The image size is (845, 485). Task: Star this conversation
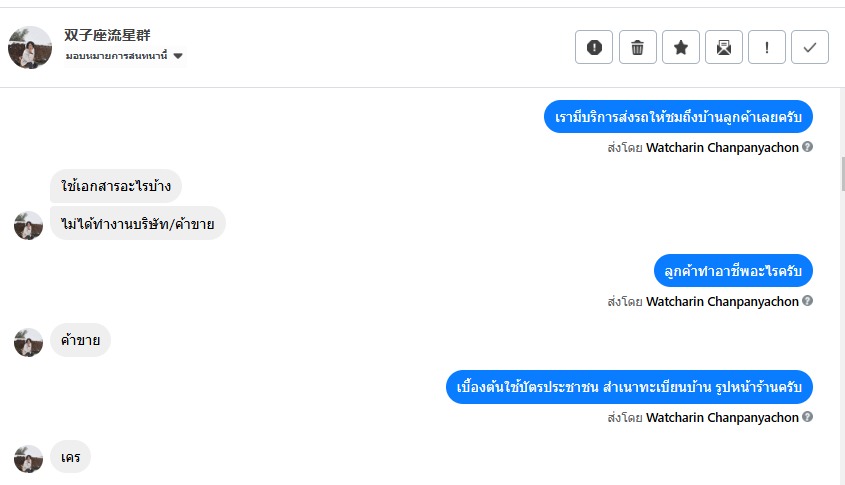681,47
